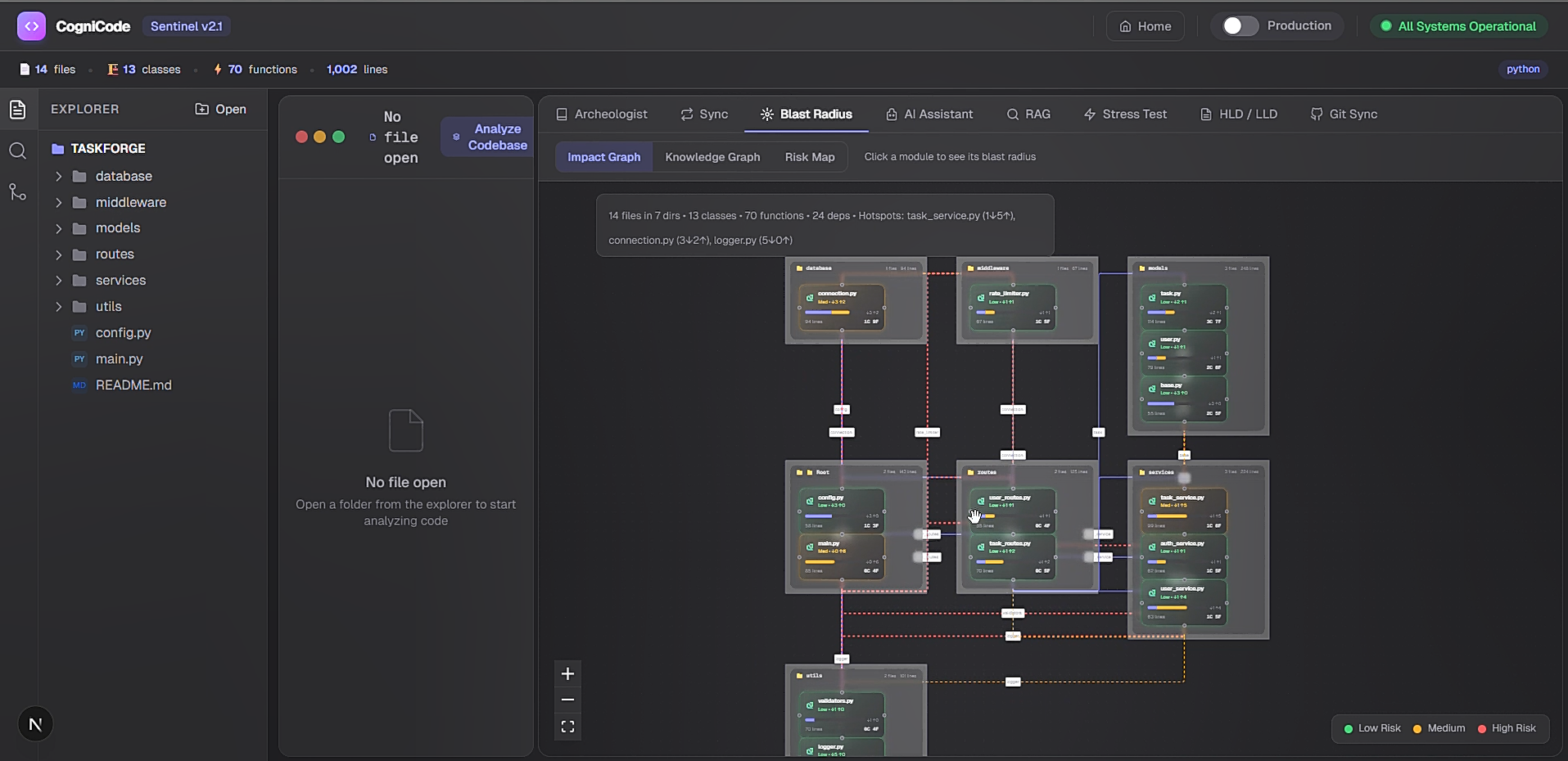
Task: Click the PY icon beside config.py
Action: 79,333
